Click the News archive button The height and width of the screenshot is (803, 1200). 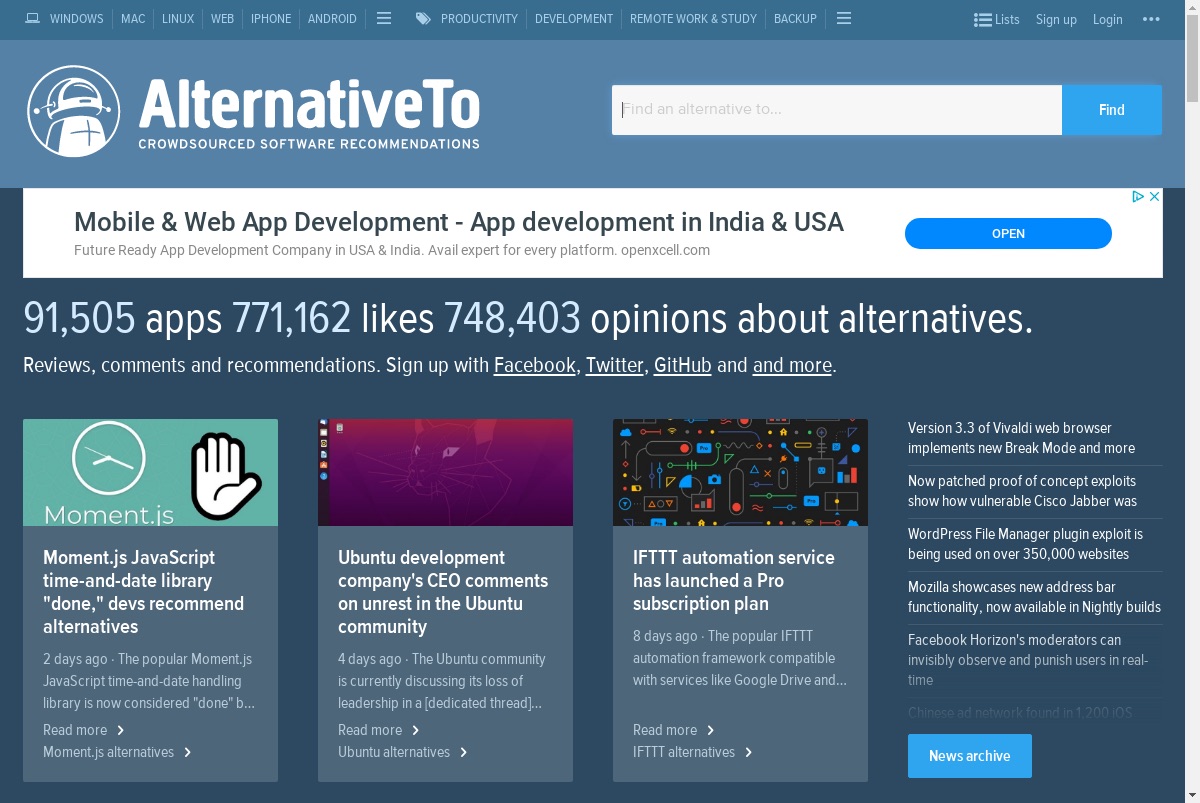coord(970,756)
